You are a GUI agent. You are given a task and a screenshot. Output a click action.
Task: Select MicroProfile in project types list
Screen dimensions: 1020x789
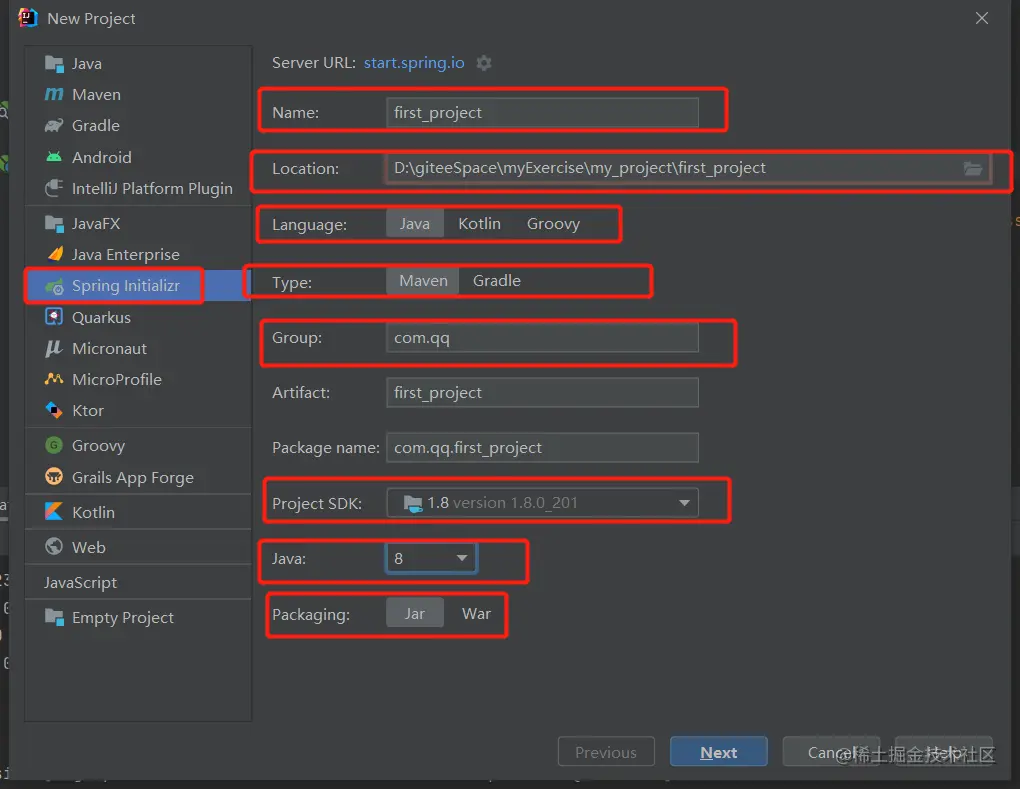point(138,379)
